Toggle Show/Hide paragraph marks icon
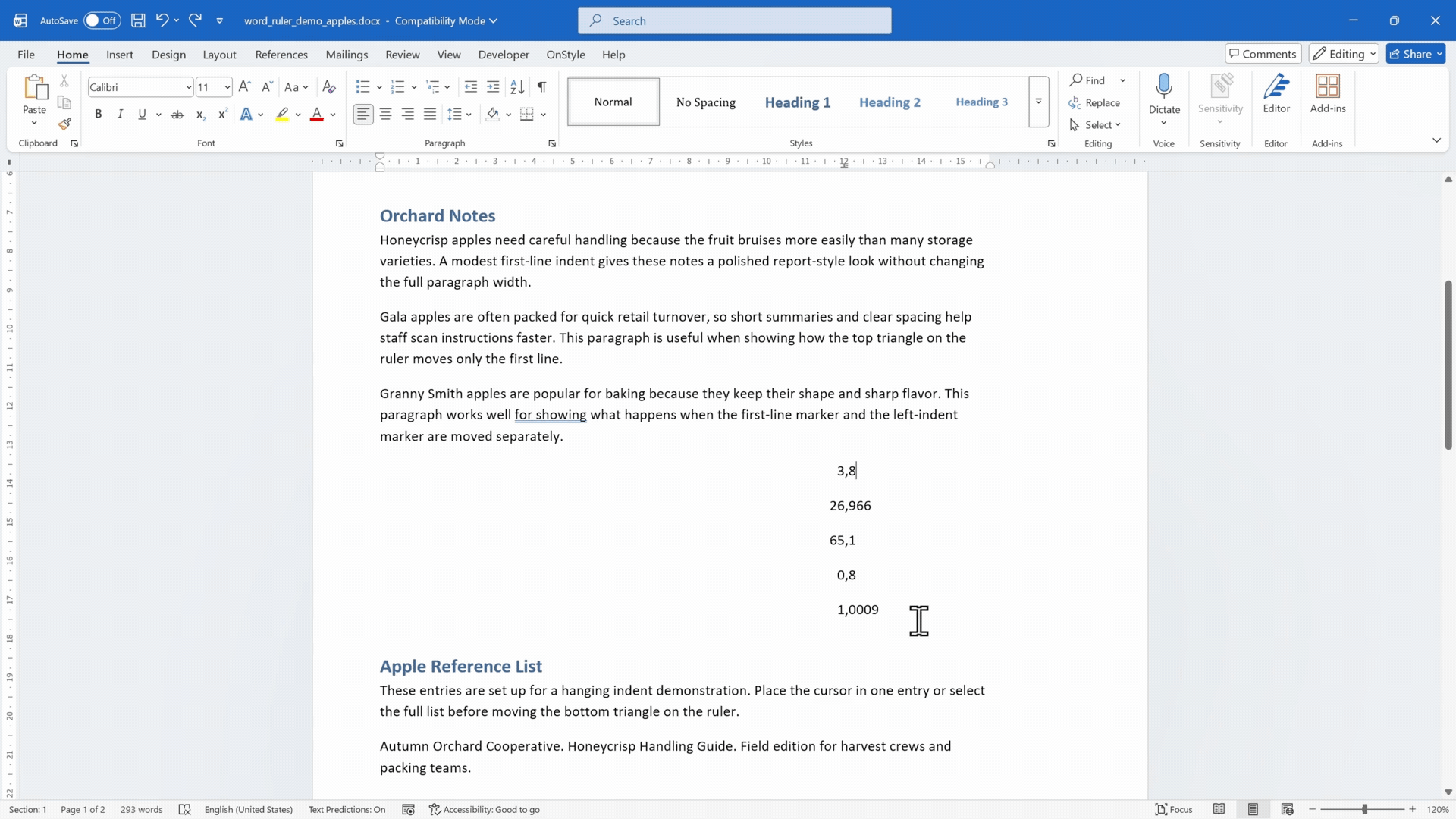 click(541, 86)
